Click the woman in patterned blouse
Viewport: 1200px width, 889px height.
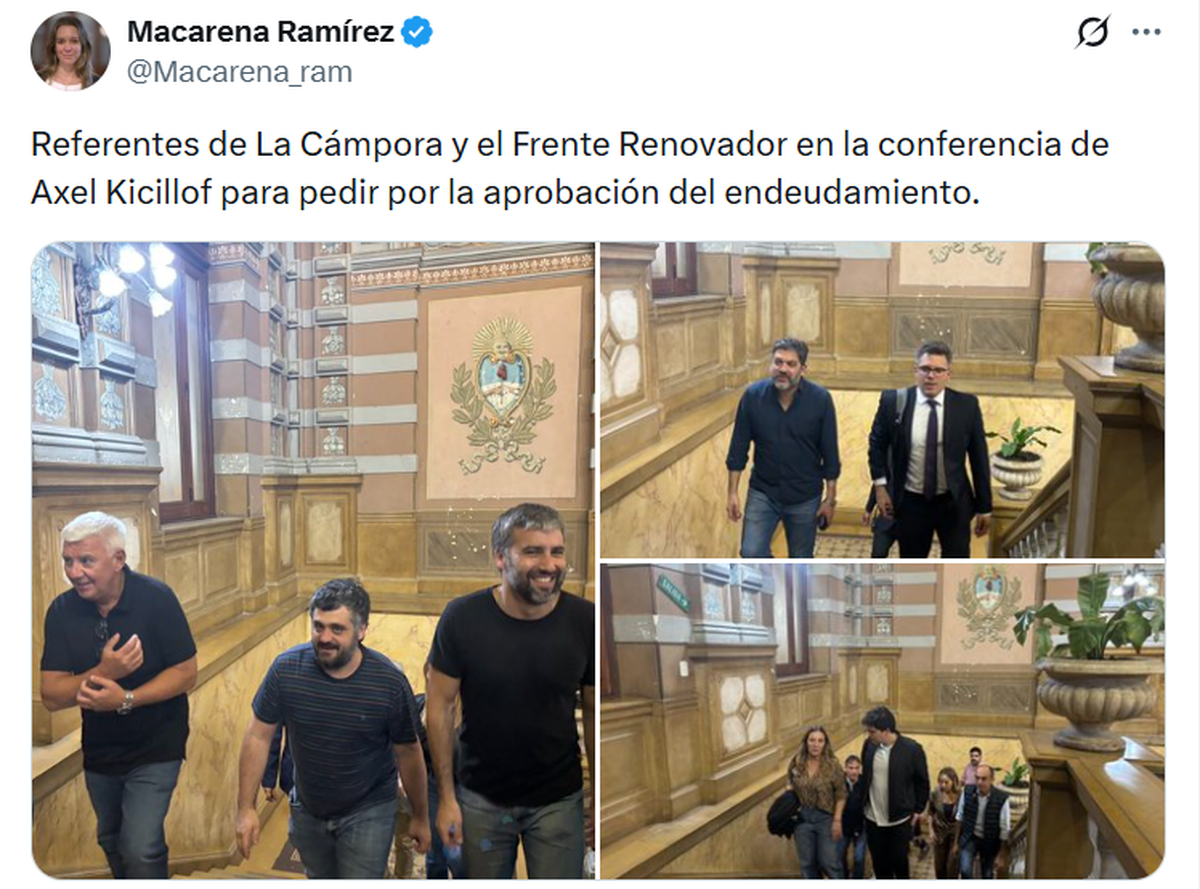point(818,800)
